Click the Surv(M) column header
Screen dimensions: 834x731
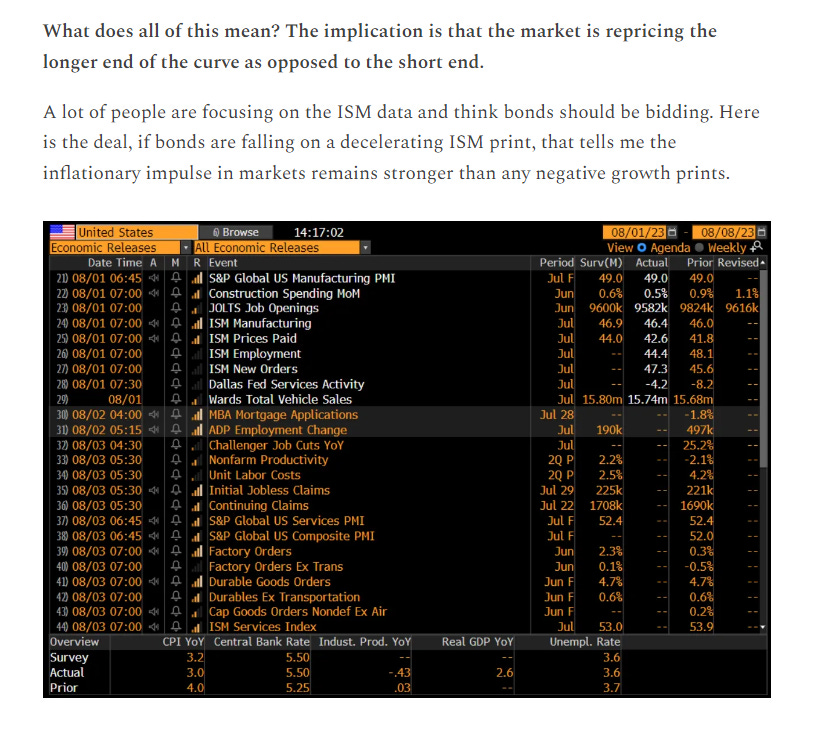(601, 262)
